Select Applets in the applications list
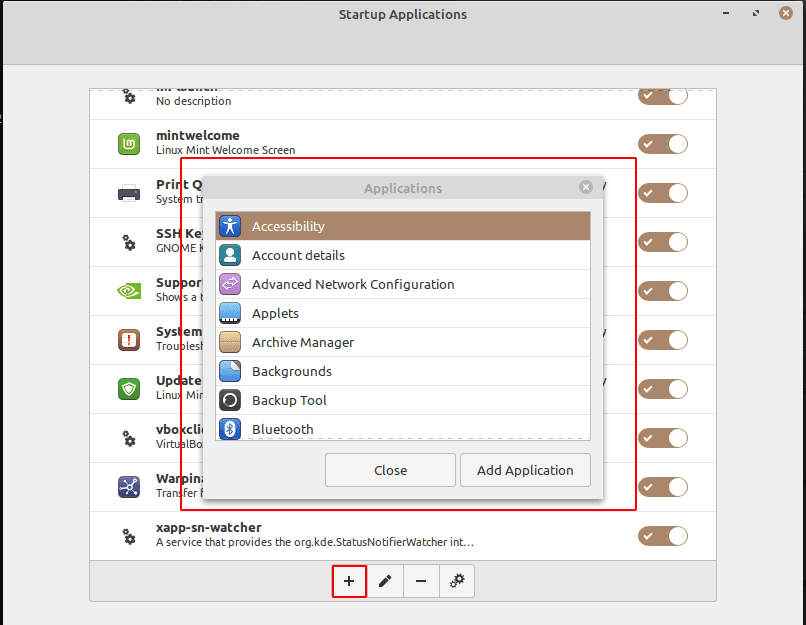 [x=403, y=313]
